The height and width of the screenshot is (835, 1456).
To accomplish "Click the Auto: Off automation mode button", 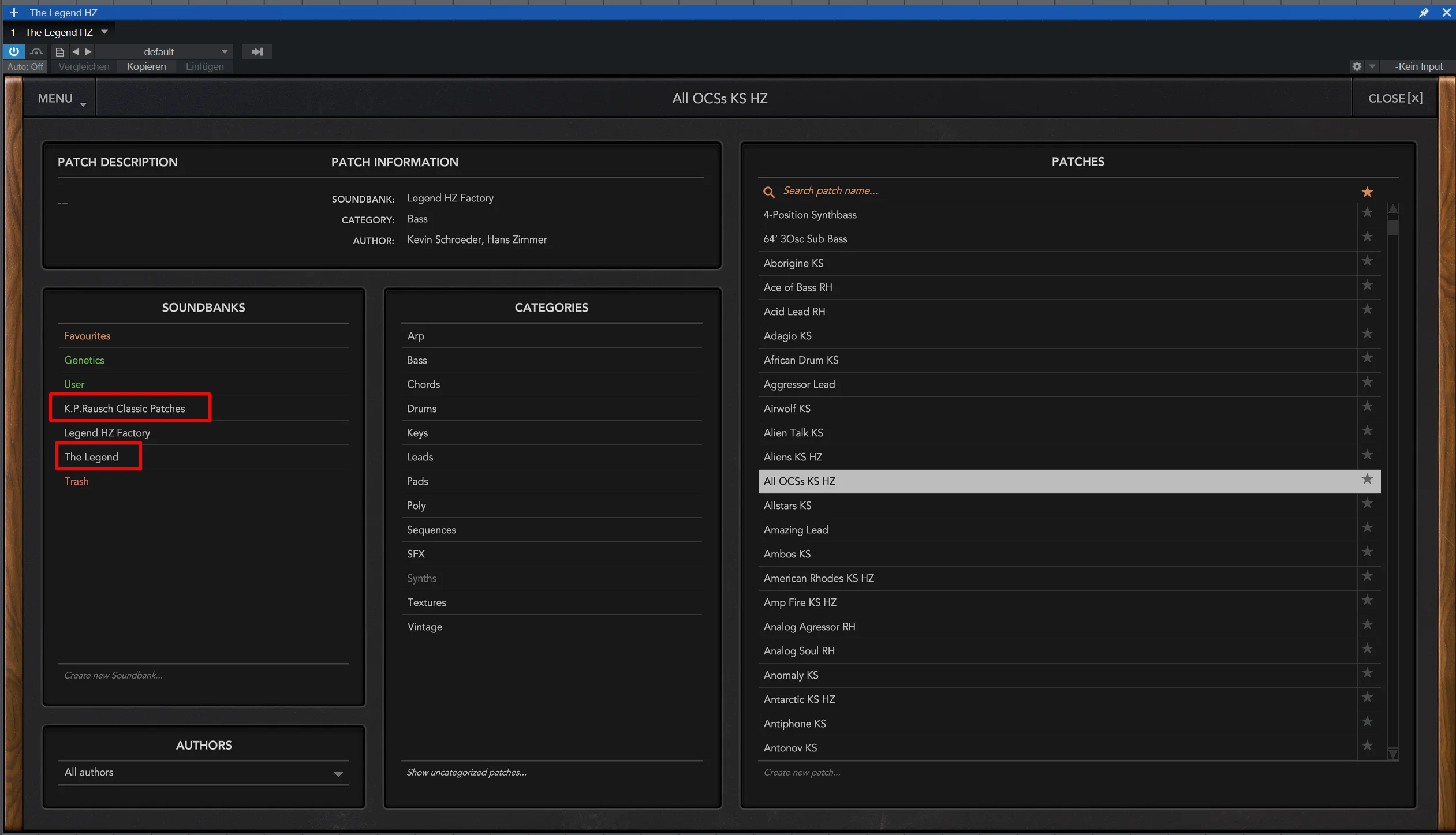I will tap(25, 66).
